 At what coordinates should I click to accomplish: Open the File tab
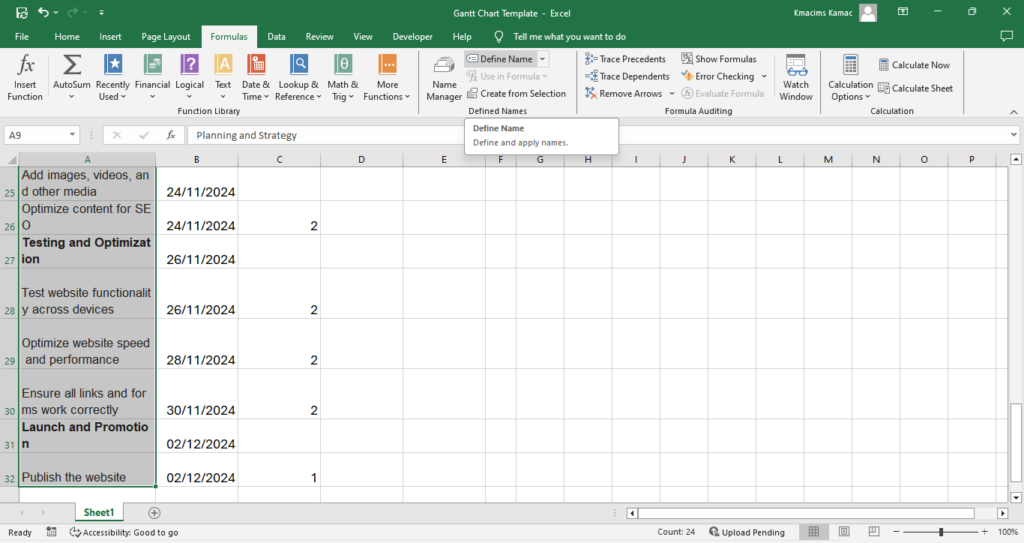pos(22,37)
